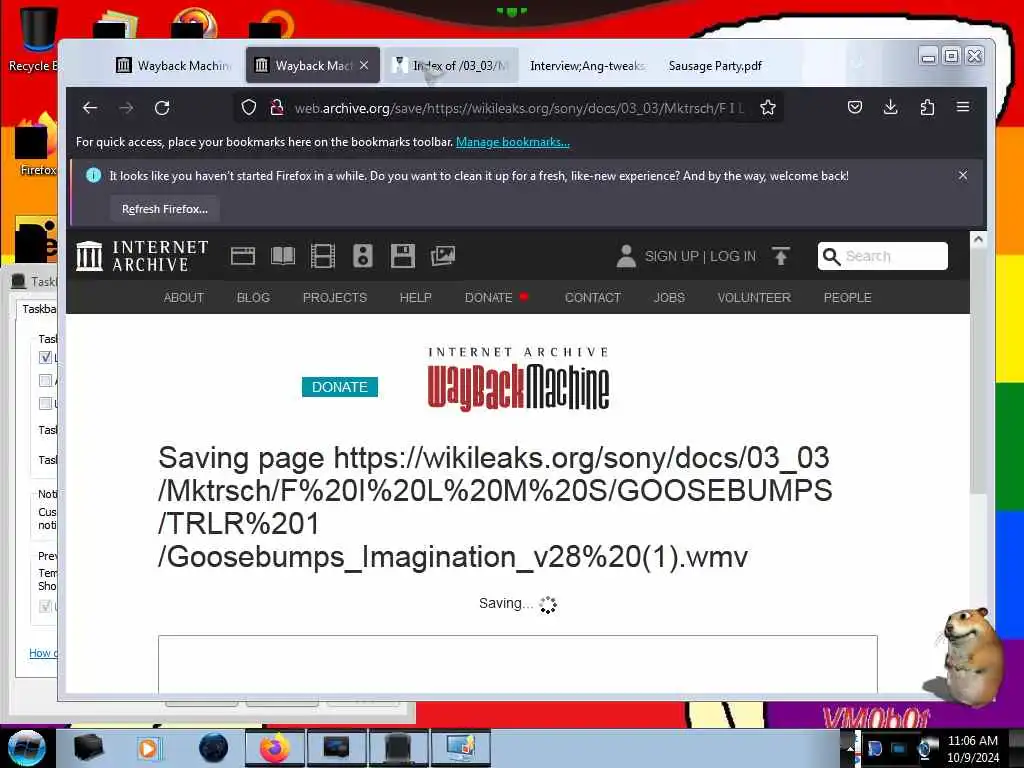Click the Refresh Firefox button
The image size is (1024, 768).
coord(165,209)
